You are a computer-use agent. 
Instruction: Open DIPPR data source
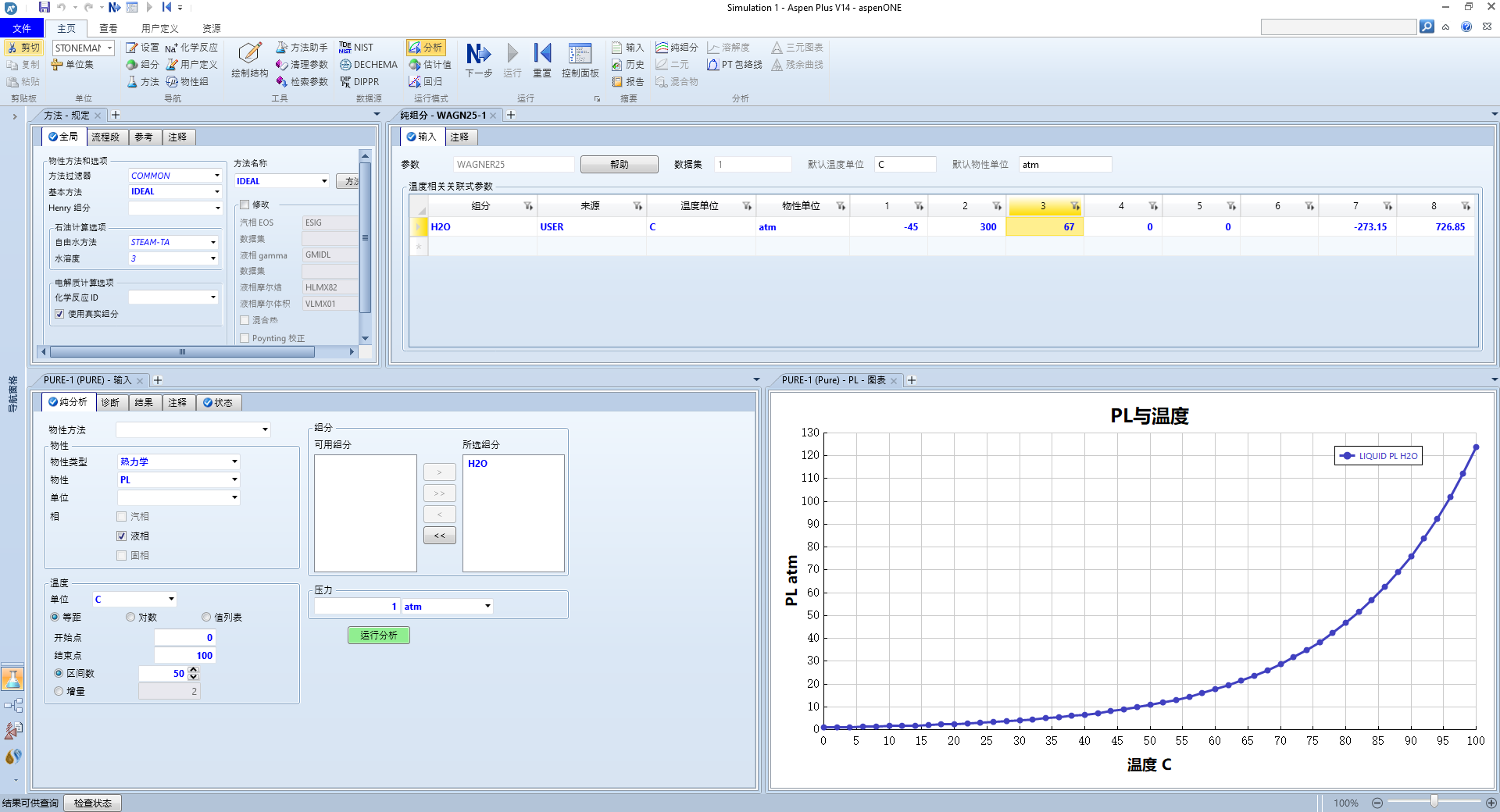(359, 82)
